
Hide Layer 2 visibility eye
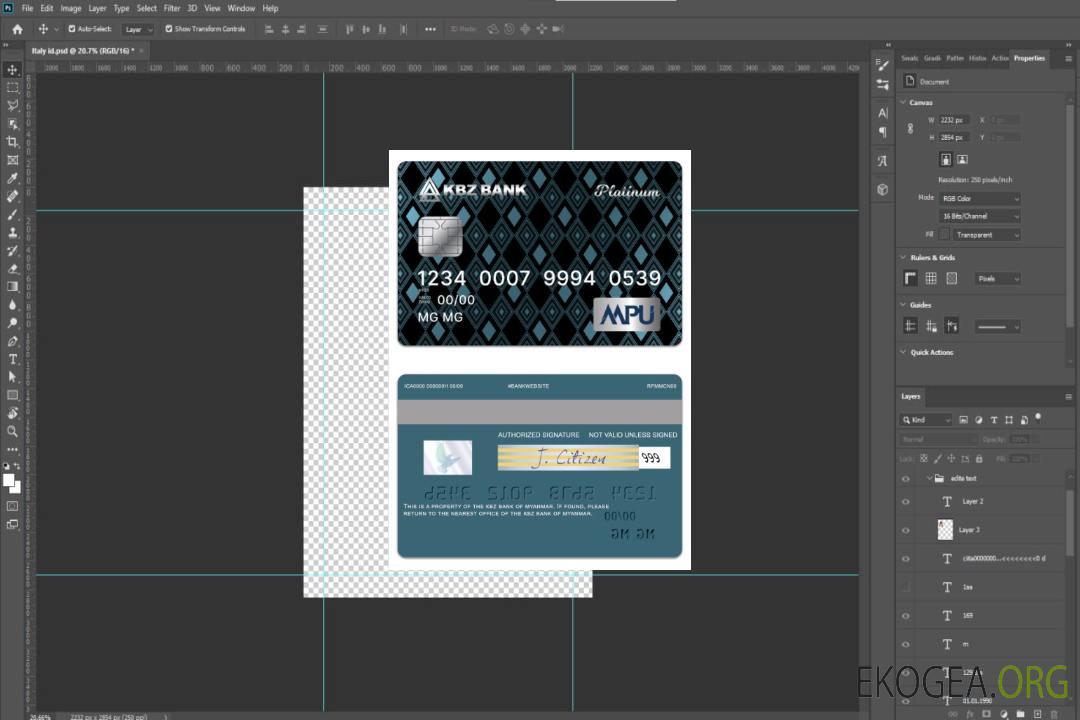click(x=906, y=502)
